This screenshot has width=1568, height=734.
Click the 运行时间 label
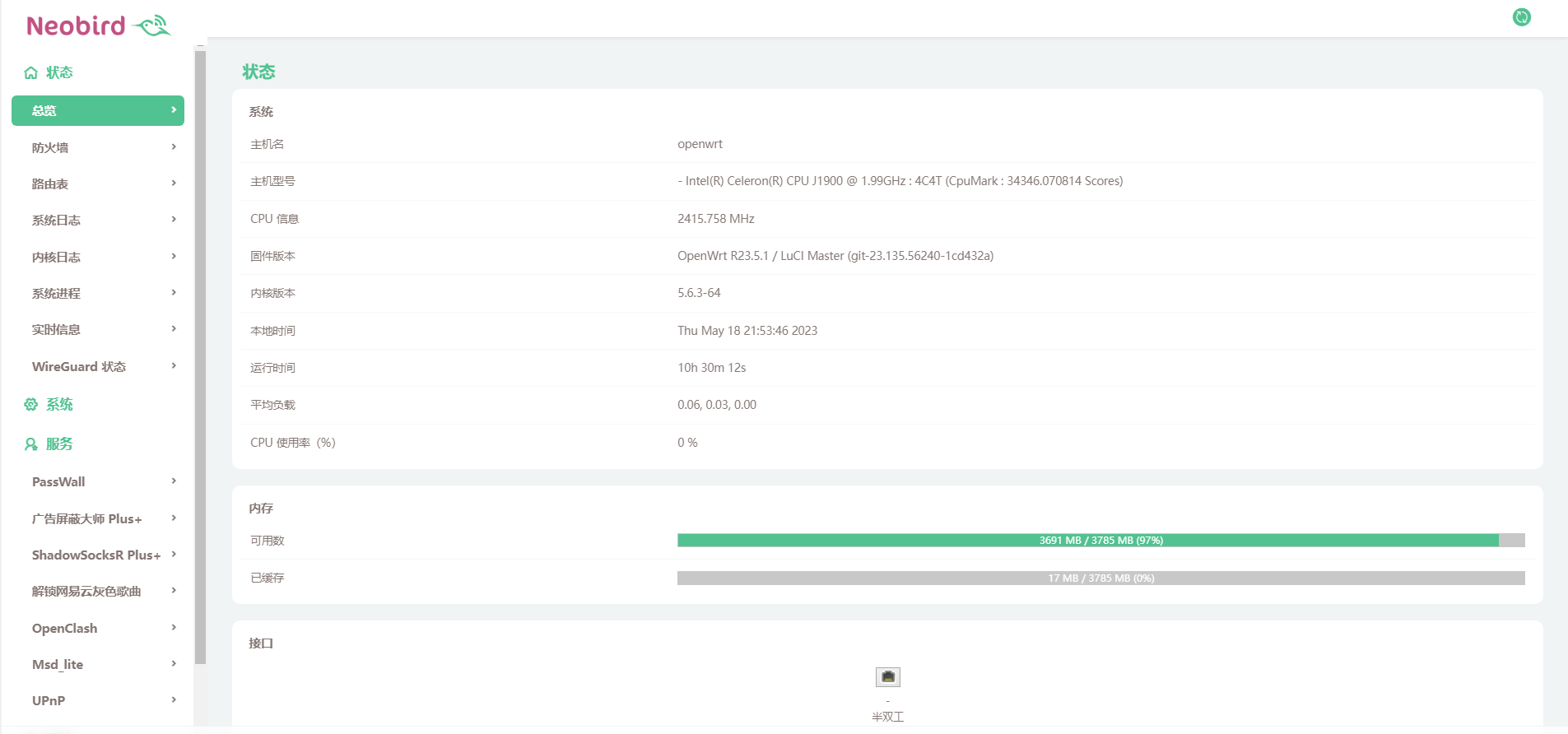click(272, 368)
